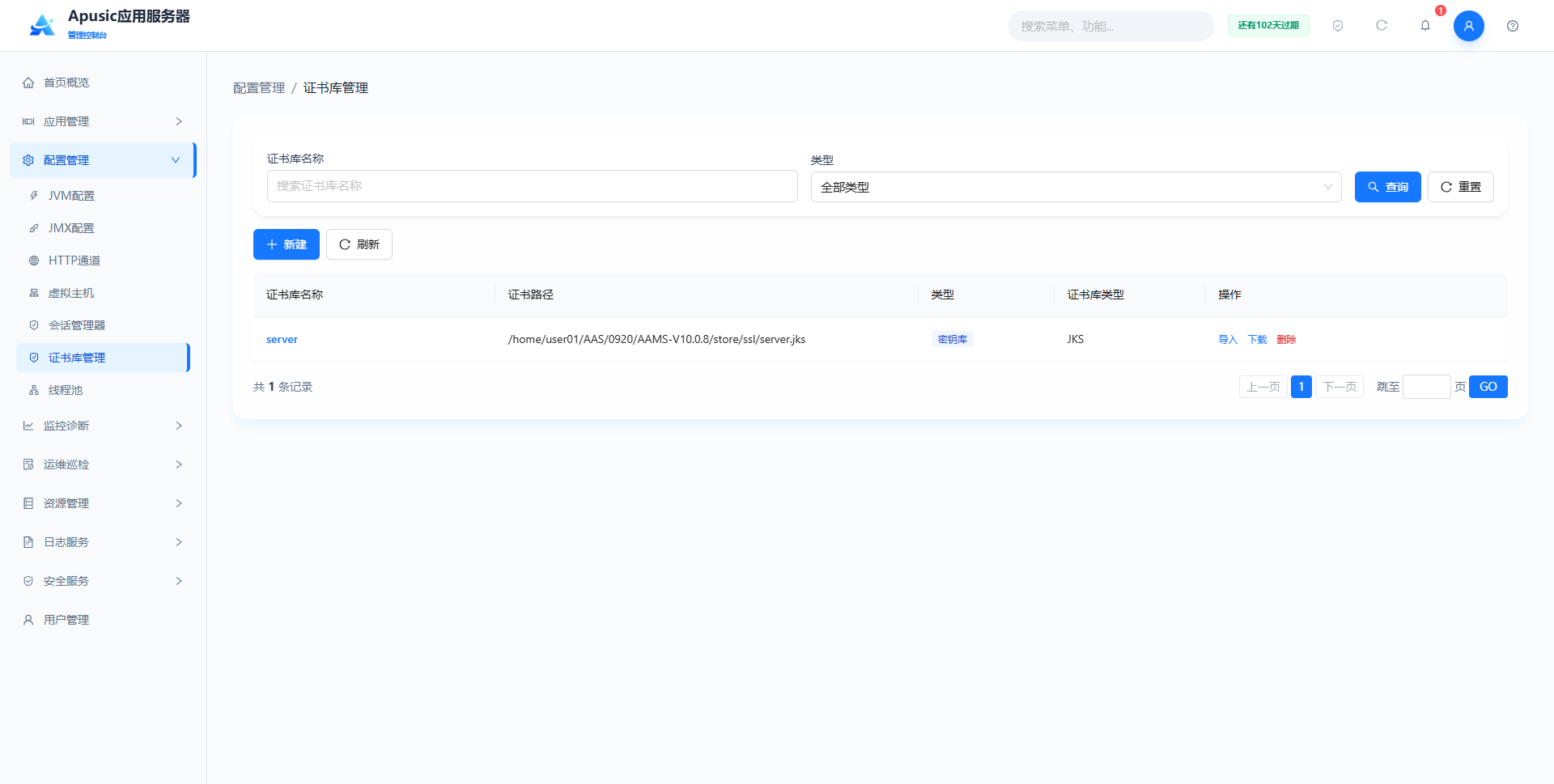The width and height of the screenshot is (1554, 784).
Task: Open the help question mark icon
Action: (x=1513, y=26)
